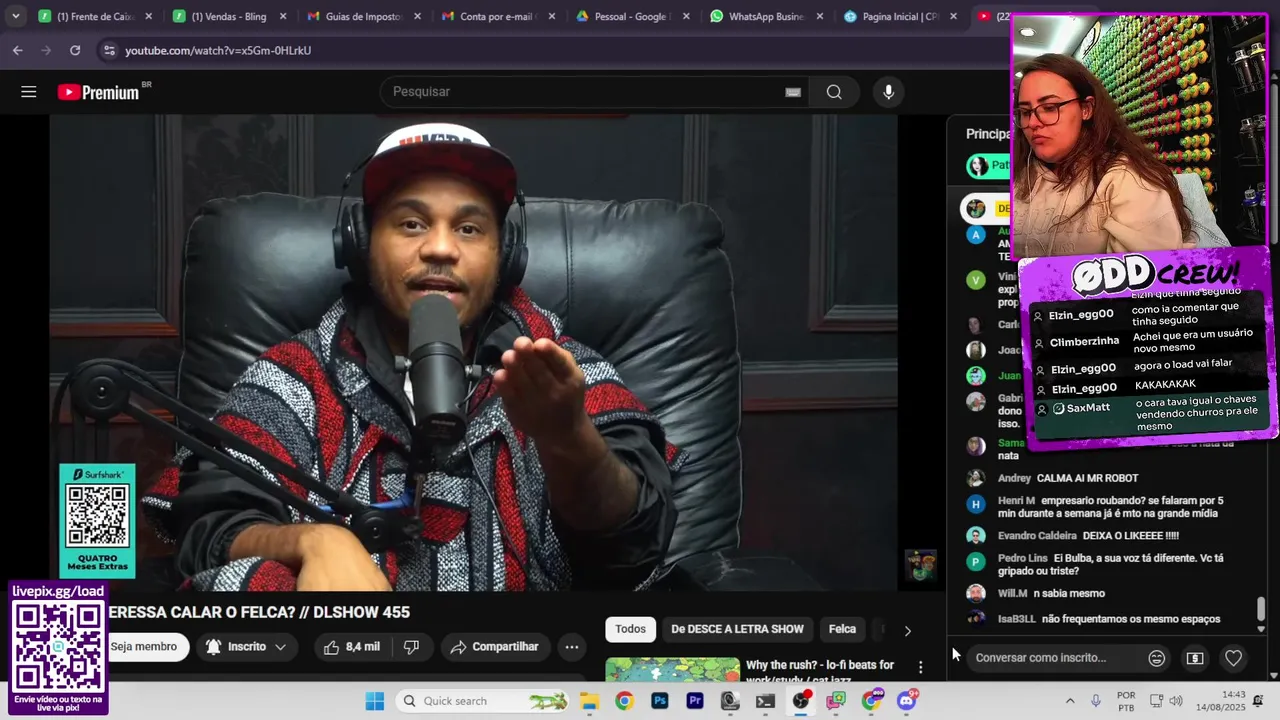Open Discord from taskbar
The image size is (1280, 720).
click(907, 701)
